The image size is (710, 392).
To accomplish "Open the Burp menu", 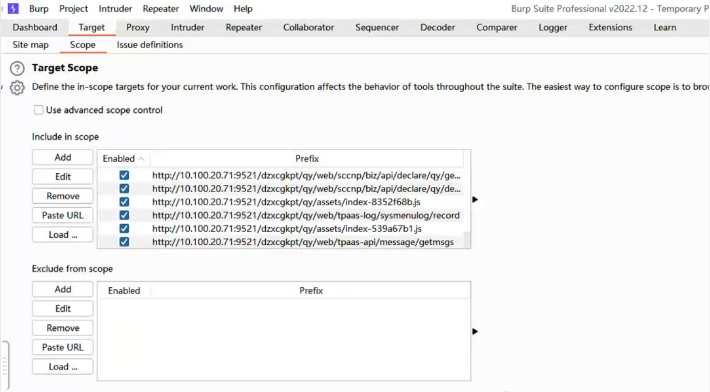I will click(x=38, y=9).
